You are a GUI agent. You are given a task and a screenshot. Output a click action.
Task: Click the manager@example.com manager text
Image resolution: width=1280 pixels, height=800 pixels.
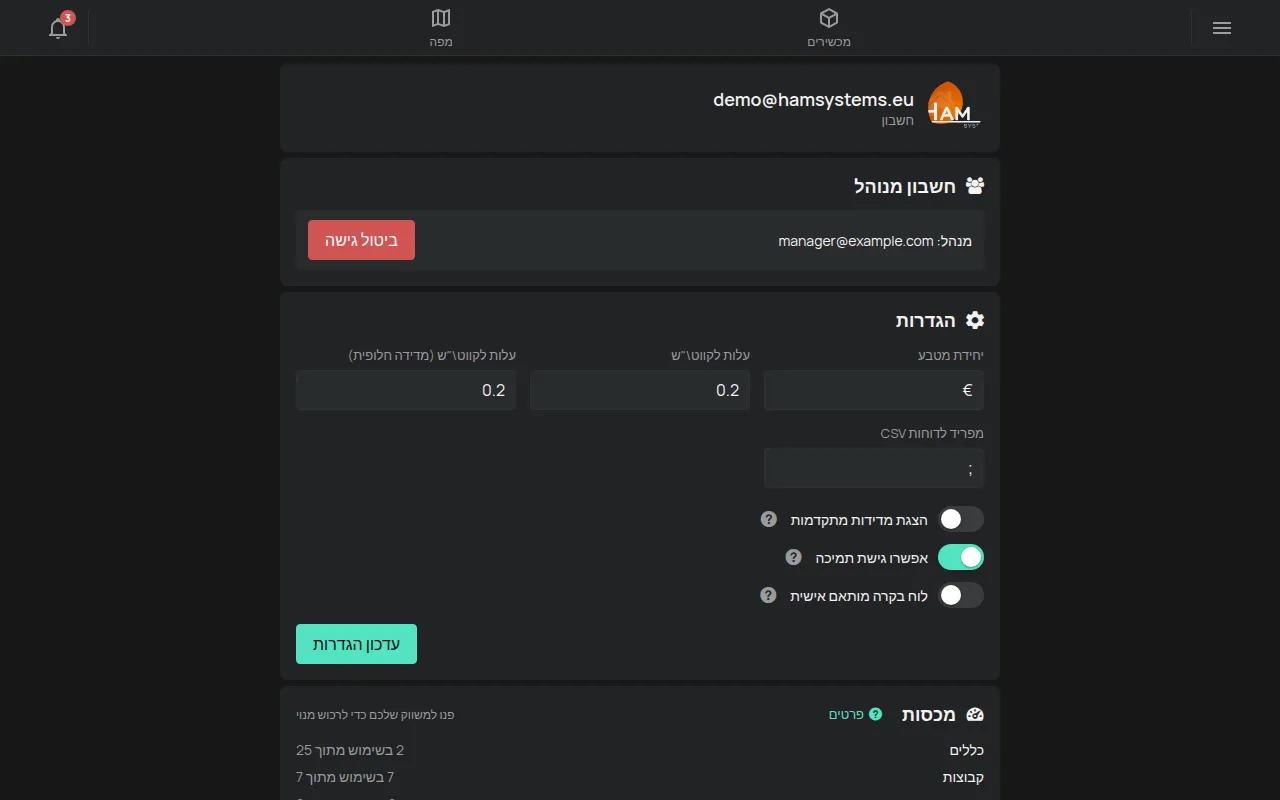(x=856, y=241)
